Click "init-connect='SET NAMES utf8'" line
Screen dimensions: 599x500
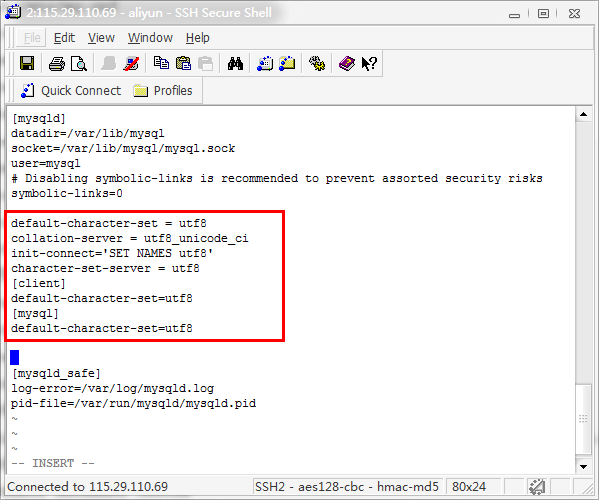click(x=112, y=253)
